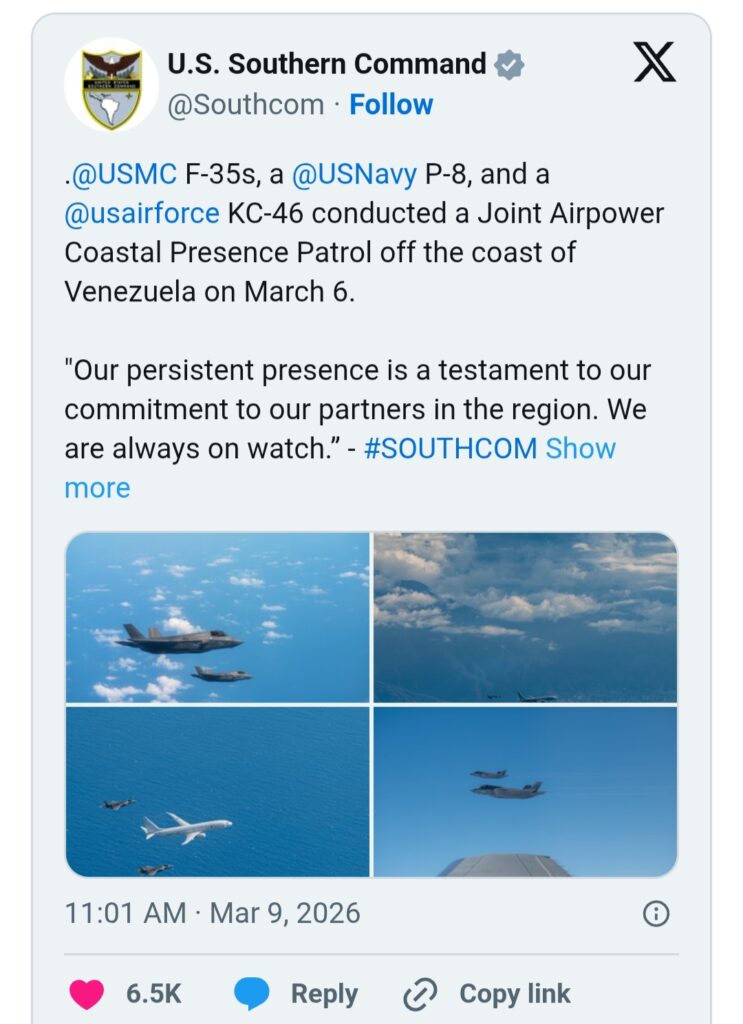Like the post with heart icon
743x1024 pixels.
(87, 994)
